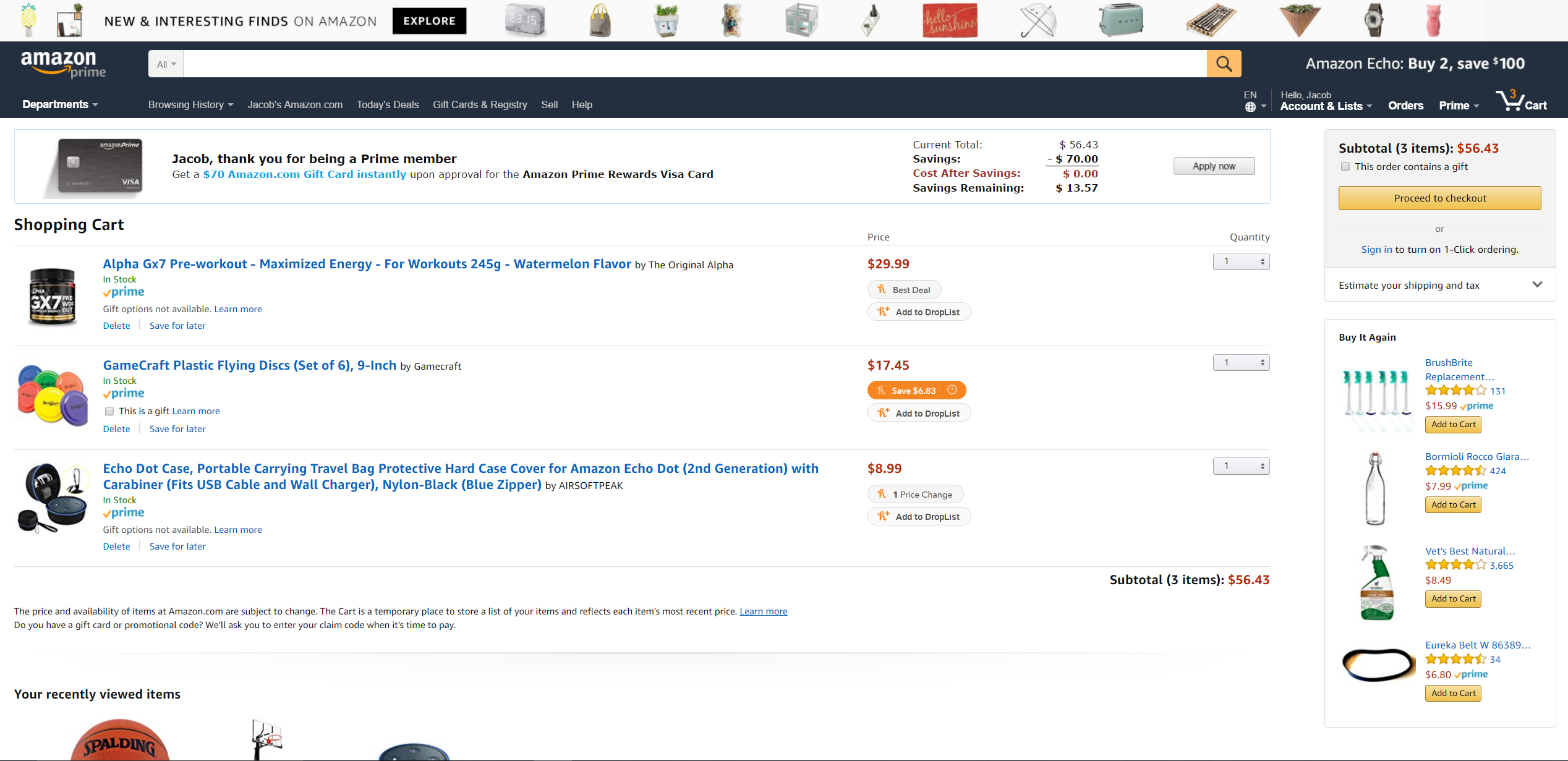Click 1 Price Change badge for Echo Dot Case
The image size is (1568, 761).
(x=915, y=494)
